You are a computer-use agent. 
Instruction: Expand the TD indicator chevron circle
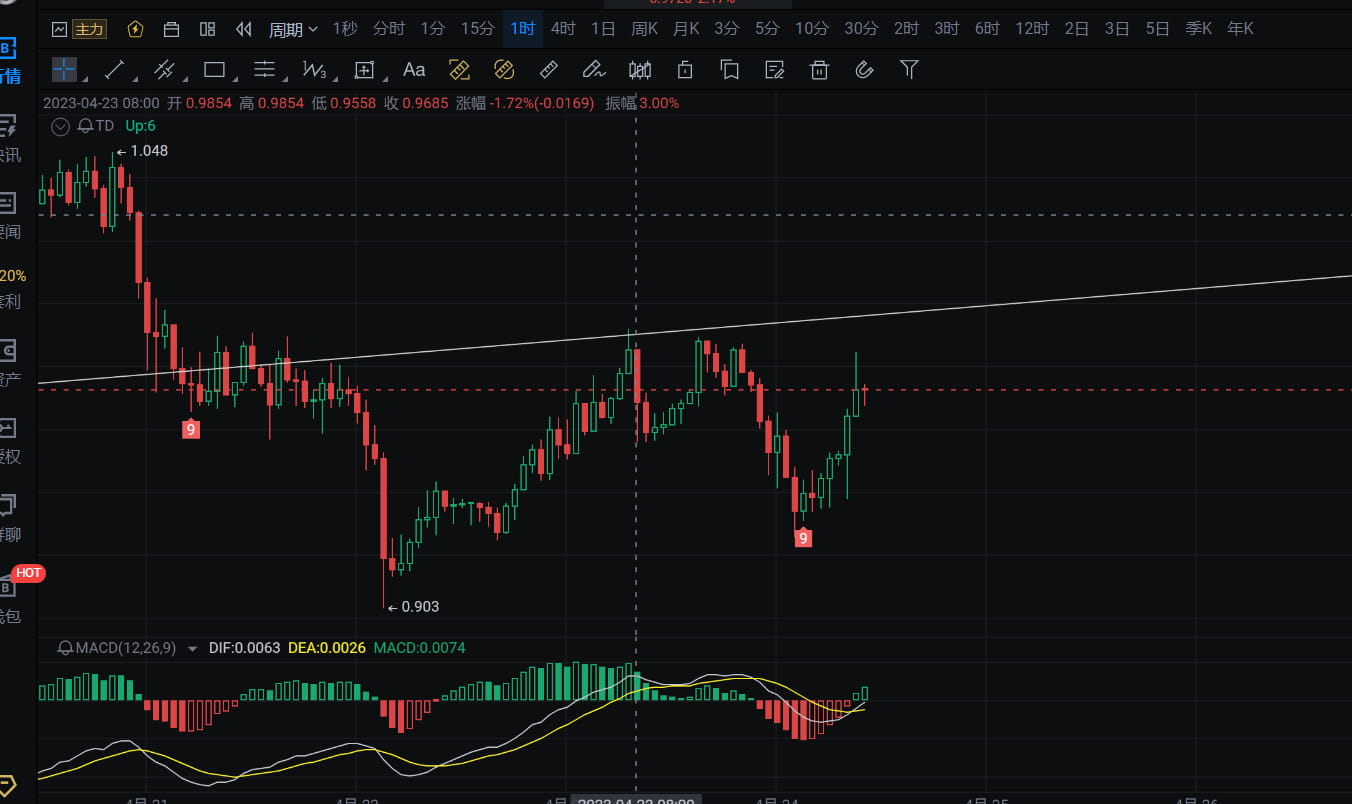pyautogui.click(x=60, y=126)
